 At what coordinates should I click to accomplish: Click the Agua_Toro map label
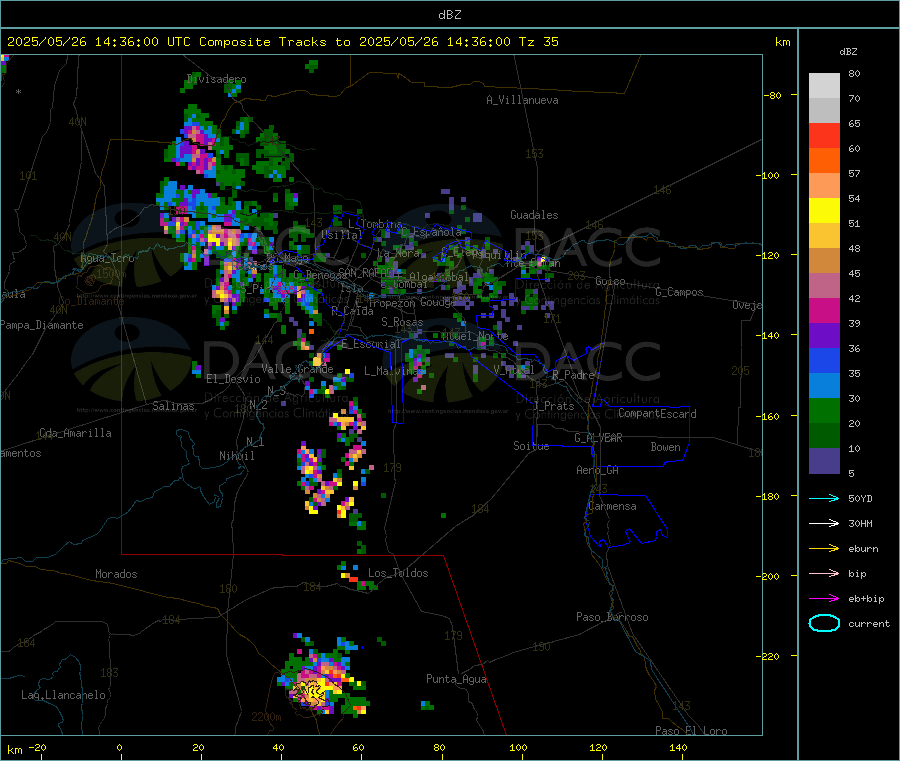click(107, 258)
